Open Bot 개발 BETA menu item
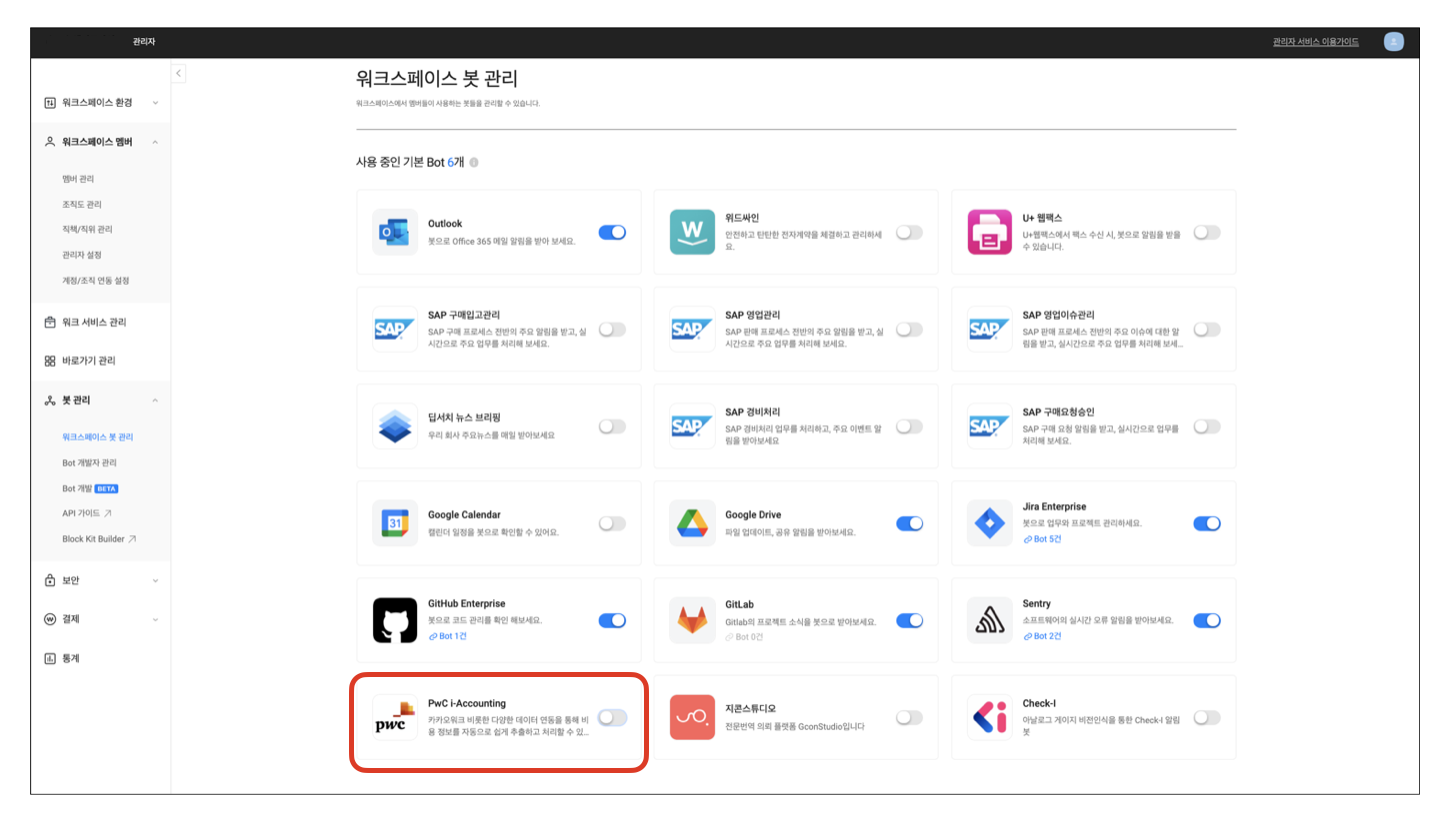 tap(91, 489)
